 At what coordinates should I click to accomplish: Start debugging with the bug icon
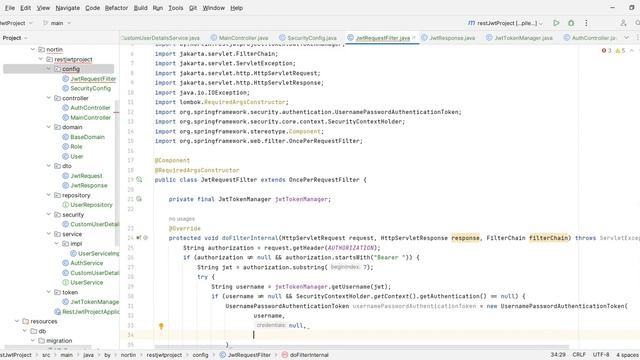pos(571,23)
